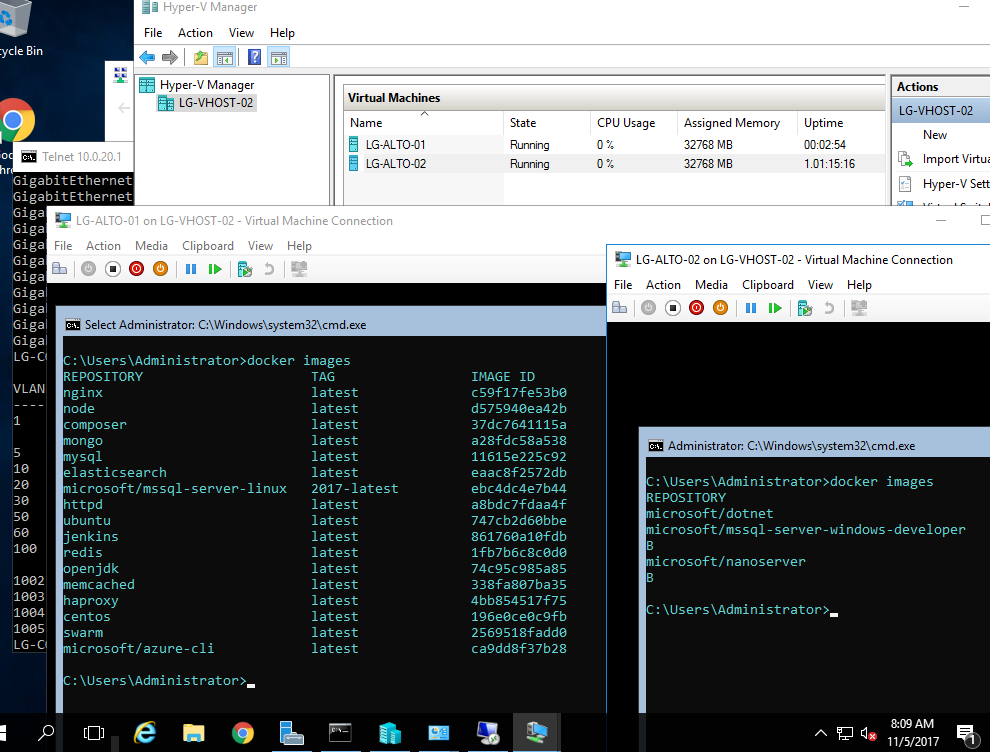Image resolution: width=990 pixels, height=752 pixels.
Task: Select LG-ALTO-01 in Virtual Machines list
Action: (395, 144)
